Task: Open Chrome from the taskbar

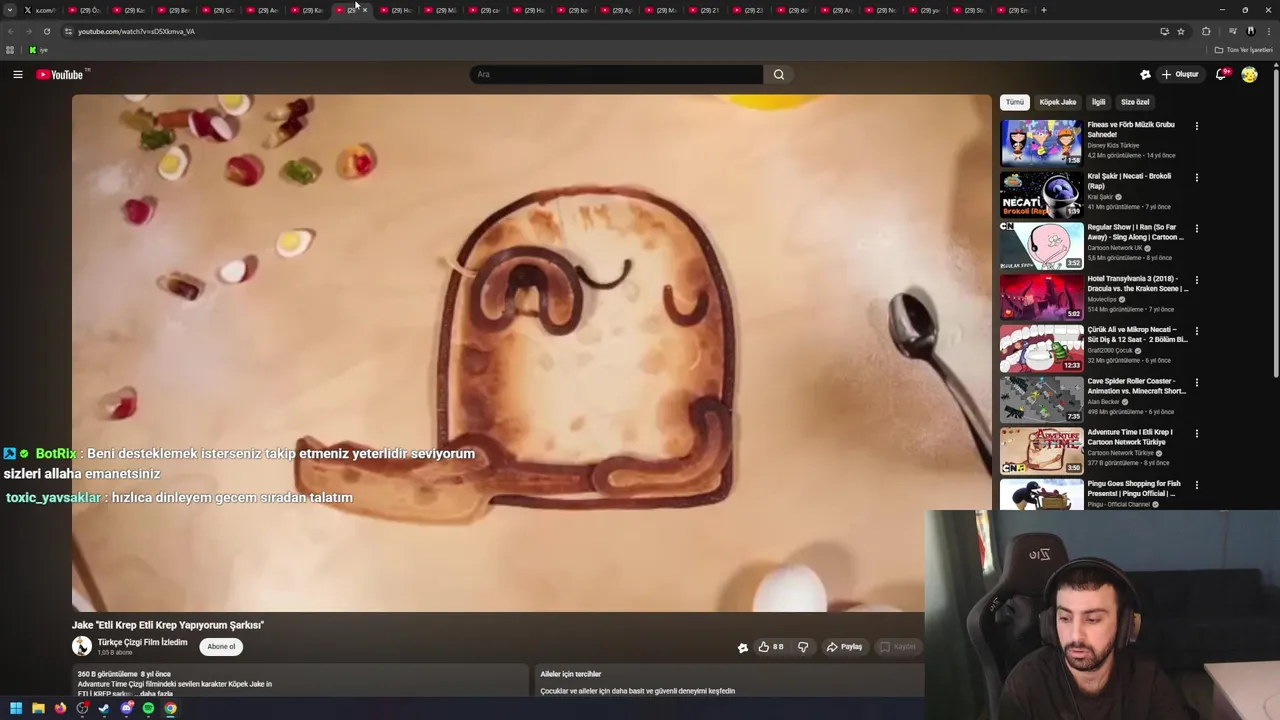Action: pyautogui.click(x=171, y=708)
